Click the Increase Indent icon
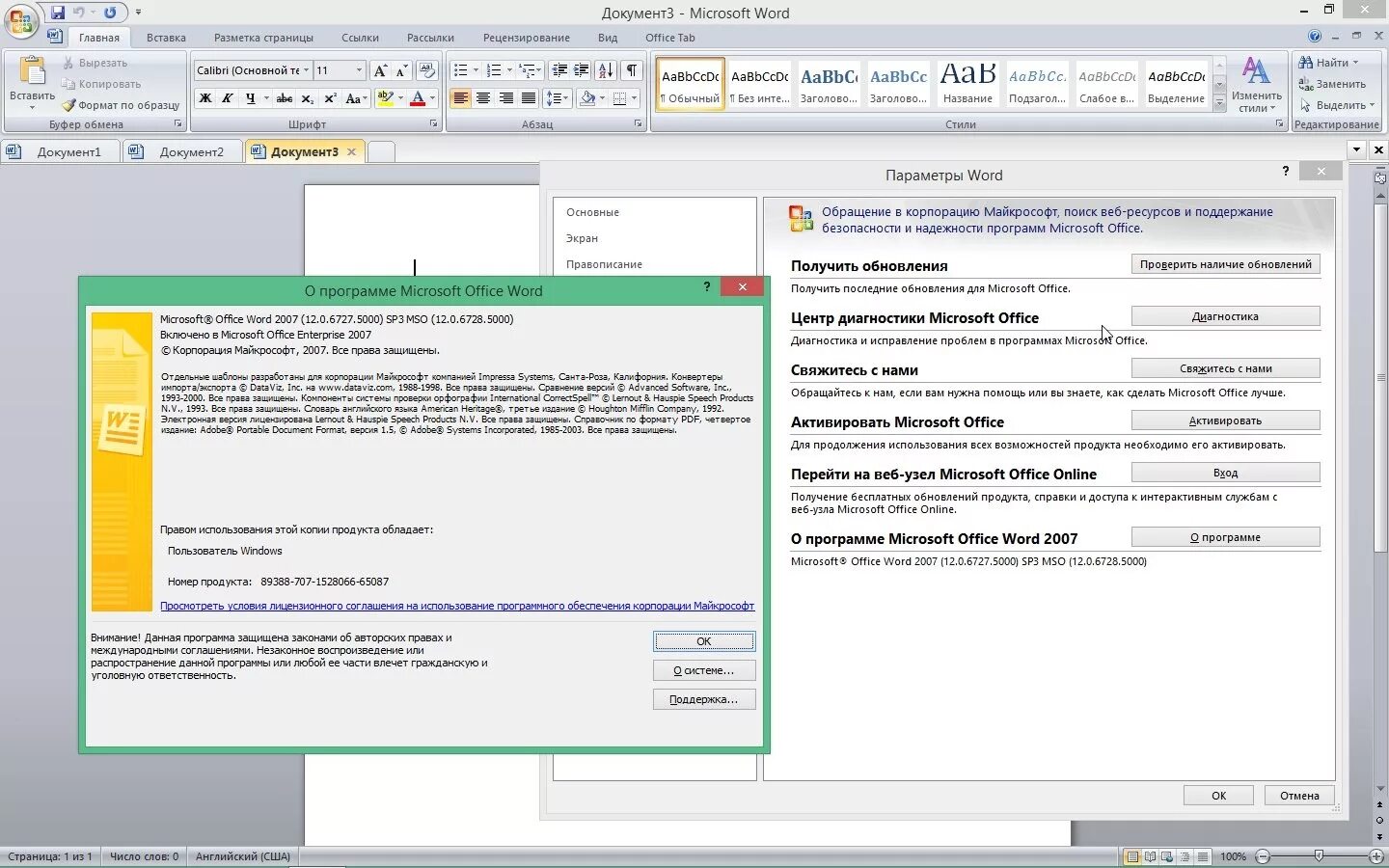 (581, 70)
